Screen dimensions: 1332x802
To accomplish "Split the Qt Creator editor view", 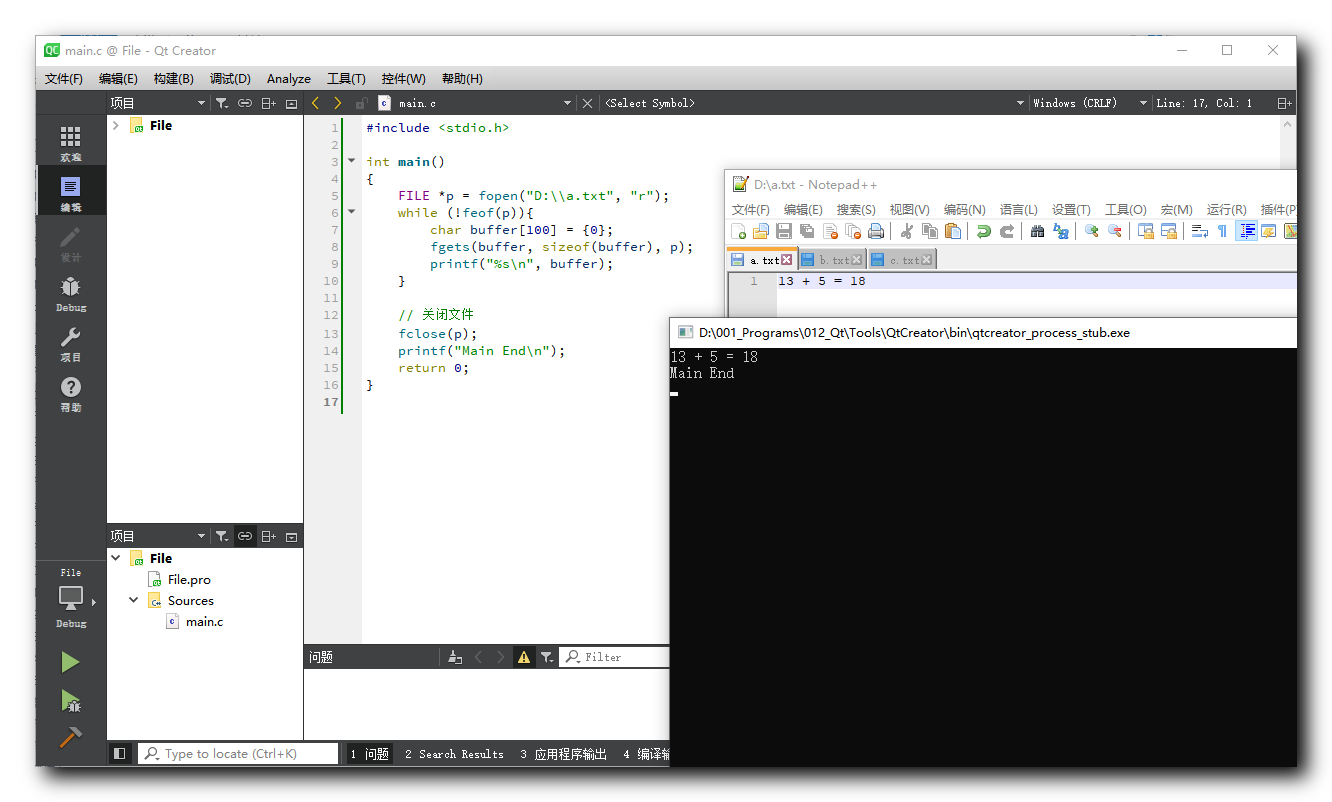I will 1284,103.
